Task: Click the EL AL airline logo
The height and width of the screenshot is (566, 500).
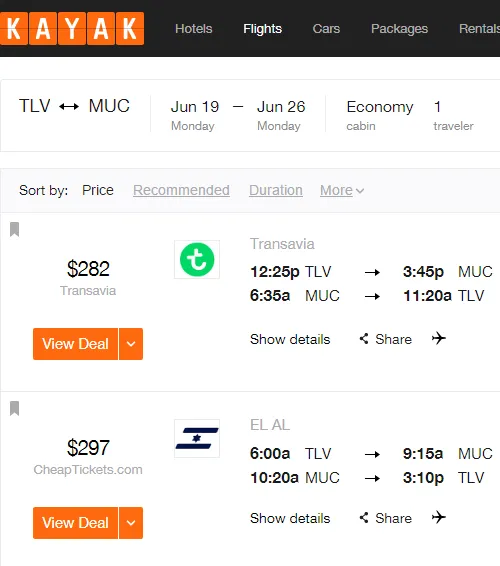Action: coord(197,438)
